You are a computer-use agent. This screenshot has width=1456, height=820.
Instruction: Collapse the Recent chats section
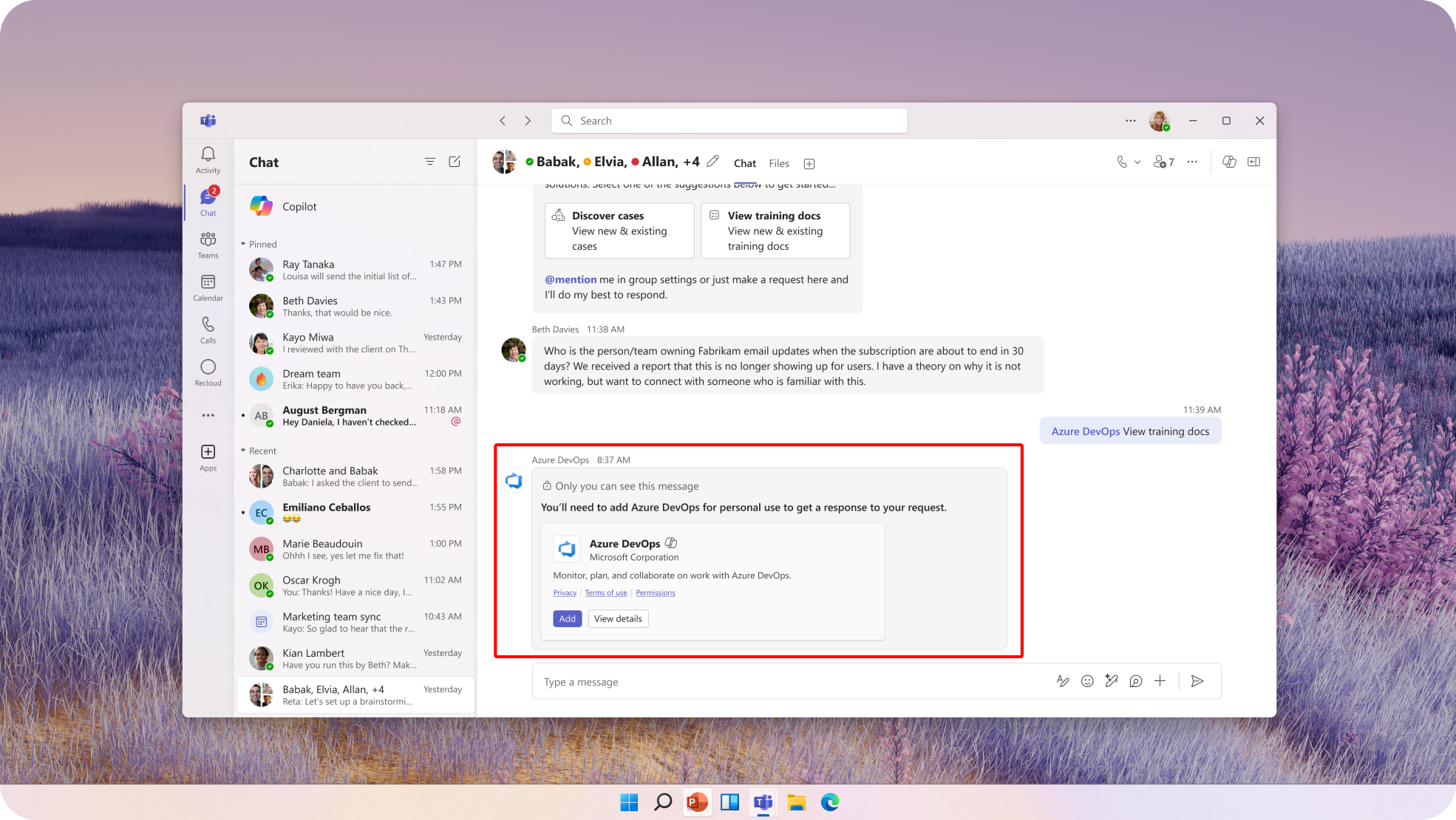(x=243, y=451)
